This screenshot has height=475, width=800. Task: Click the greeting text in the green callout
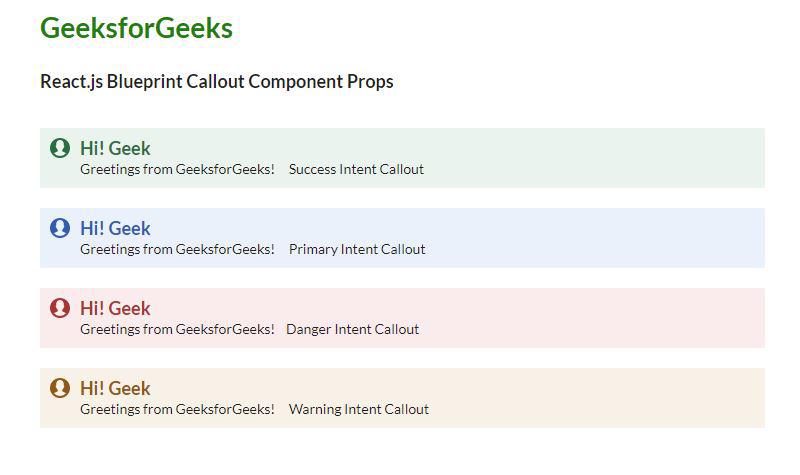coord(177,170)
